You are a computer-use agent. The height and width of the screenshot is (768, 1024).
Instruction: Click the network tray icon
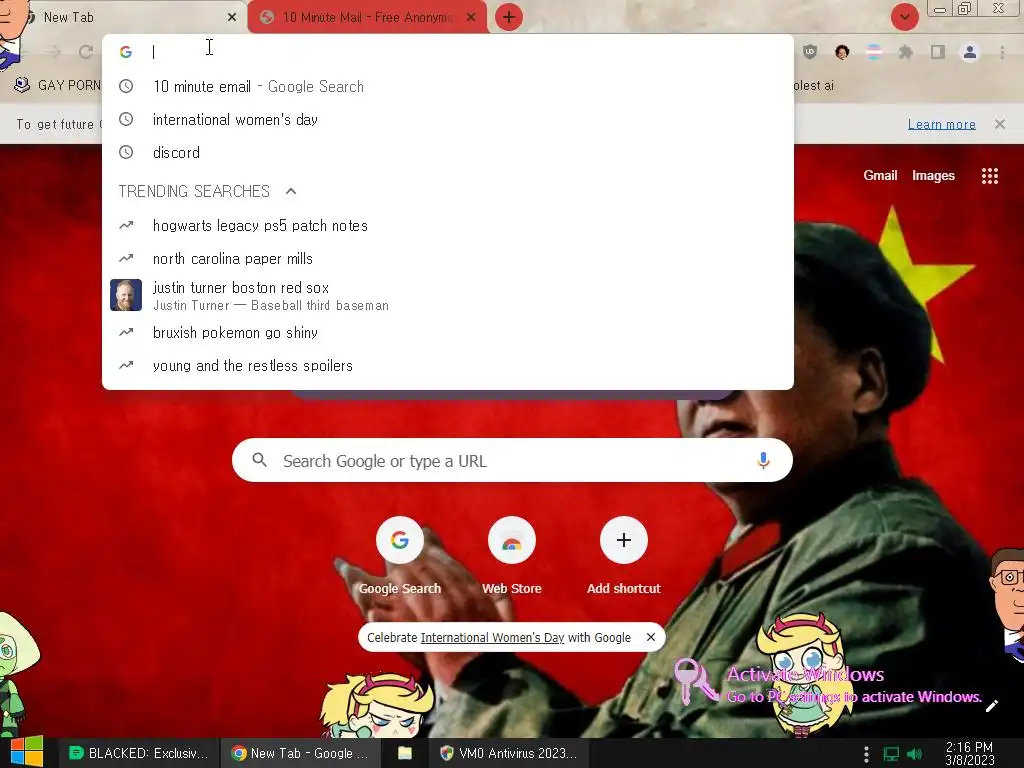(891, 754)
